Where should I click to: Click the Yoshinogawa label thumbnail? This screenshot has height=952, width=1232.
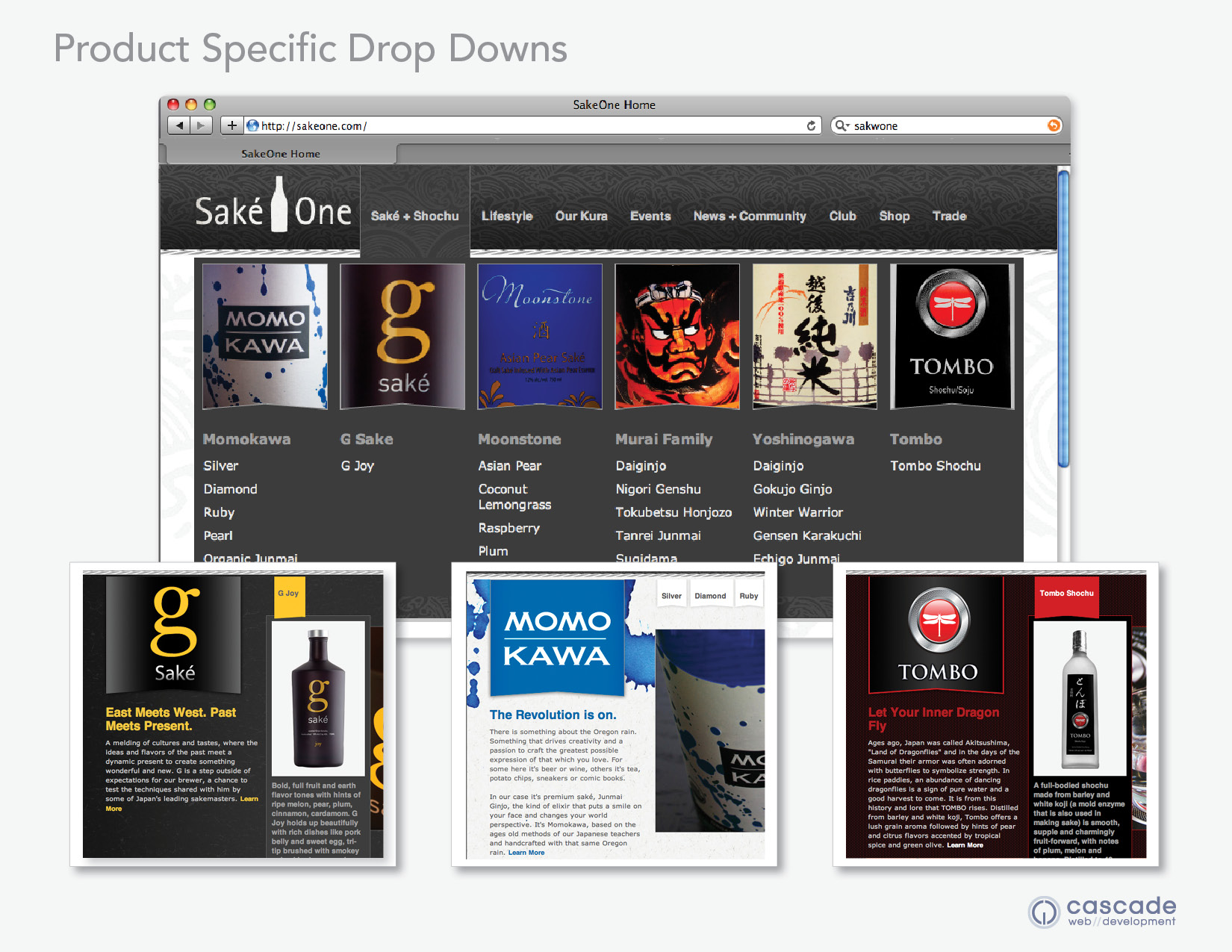815,336
